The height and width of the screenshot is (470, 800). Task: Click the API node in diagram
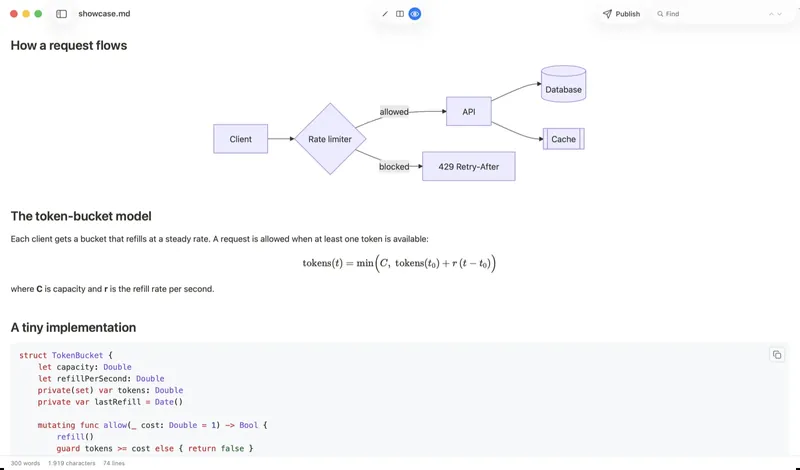click(x=468, y=111)
